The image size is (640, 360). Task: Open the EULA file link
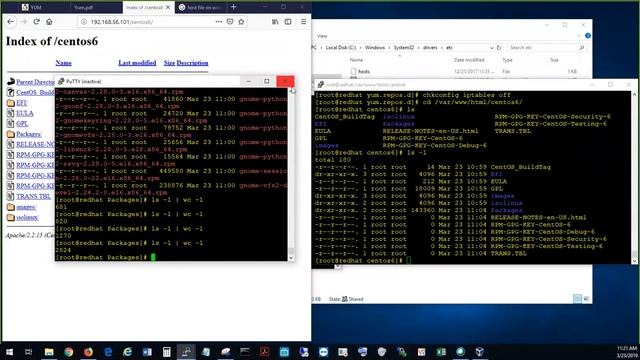24,113
